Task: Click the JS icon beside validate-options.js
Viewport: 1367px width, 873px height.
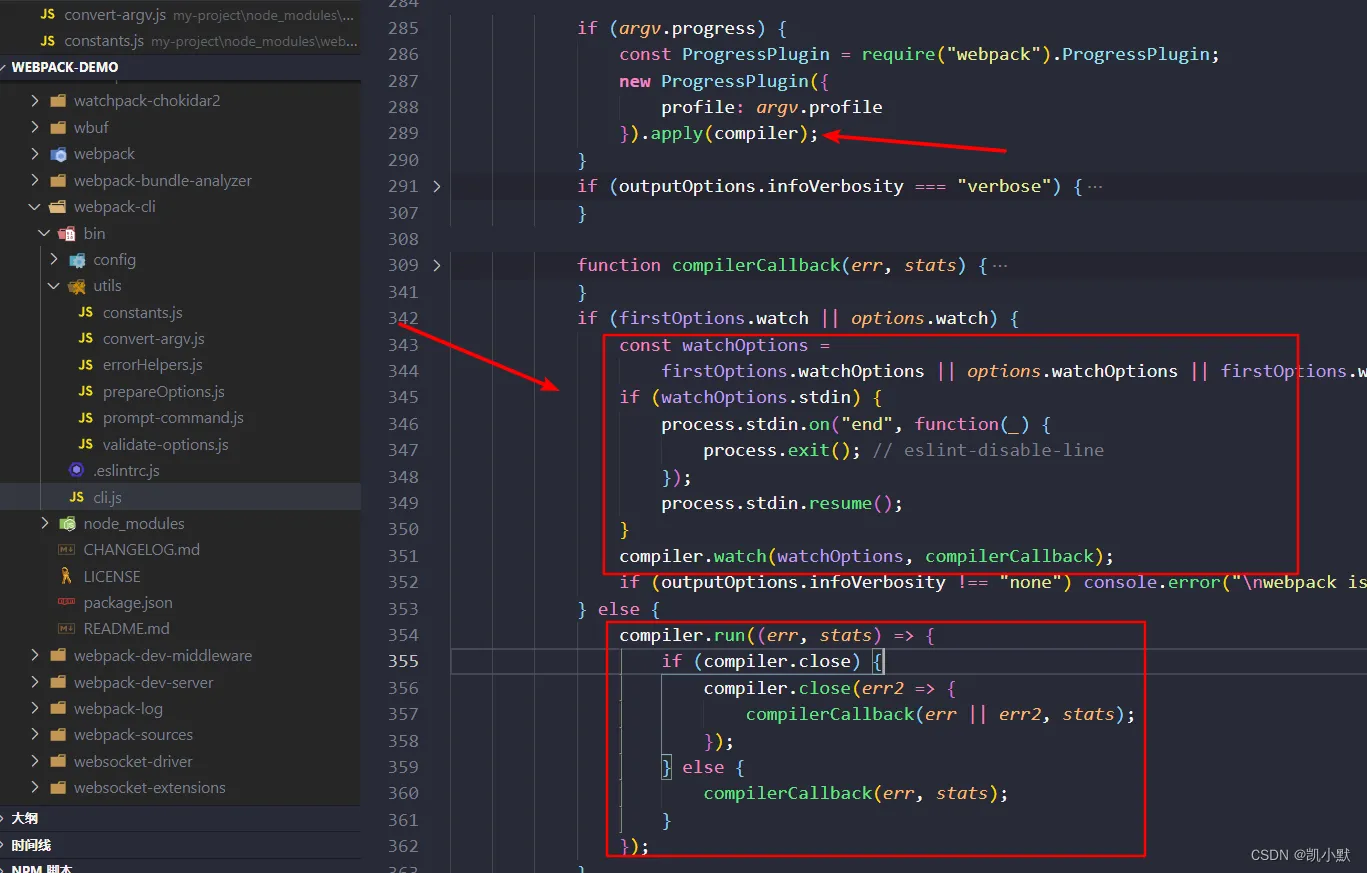Action: (86, 444)
